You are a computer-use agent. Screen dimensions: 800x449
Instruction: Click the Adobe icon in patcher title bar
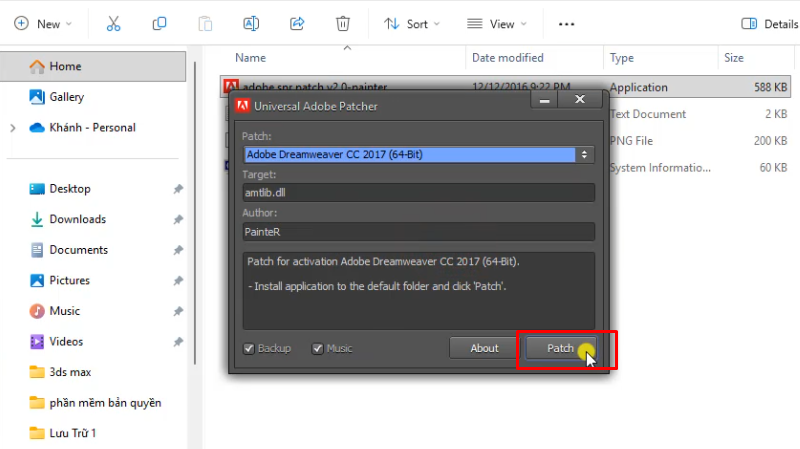click(242, 106)
